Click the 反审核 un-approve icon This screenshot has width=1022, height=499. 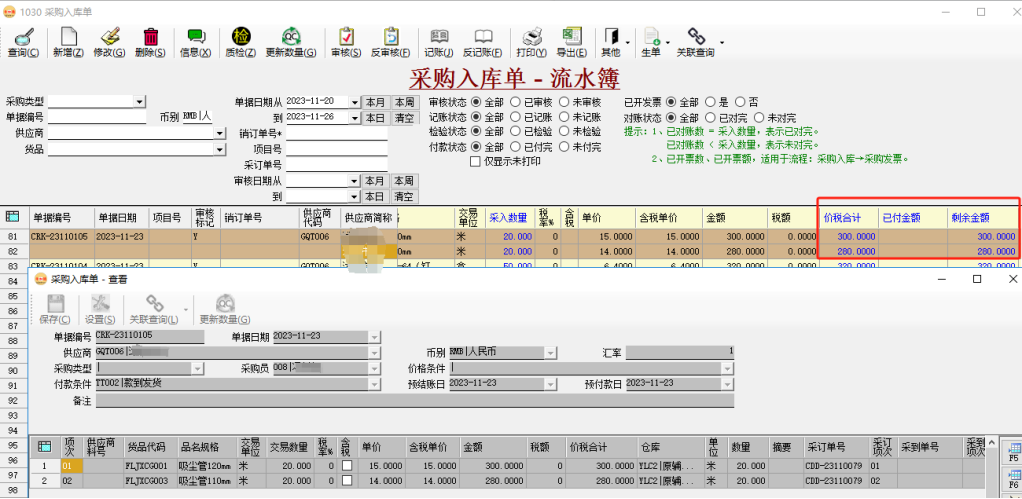(390, 37)
